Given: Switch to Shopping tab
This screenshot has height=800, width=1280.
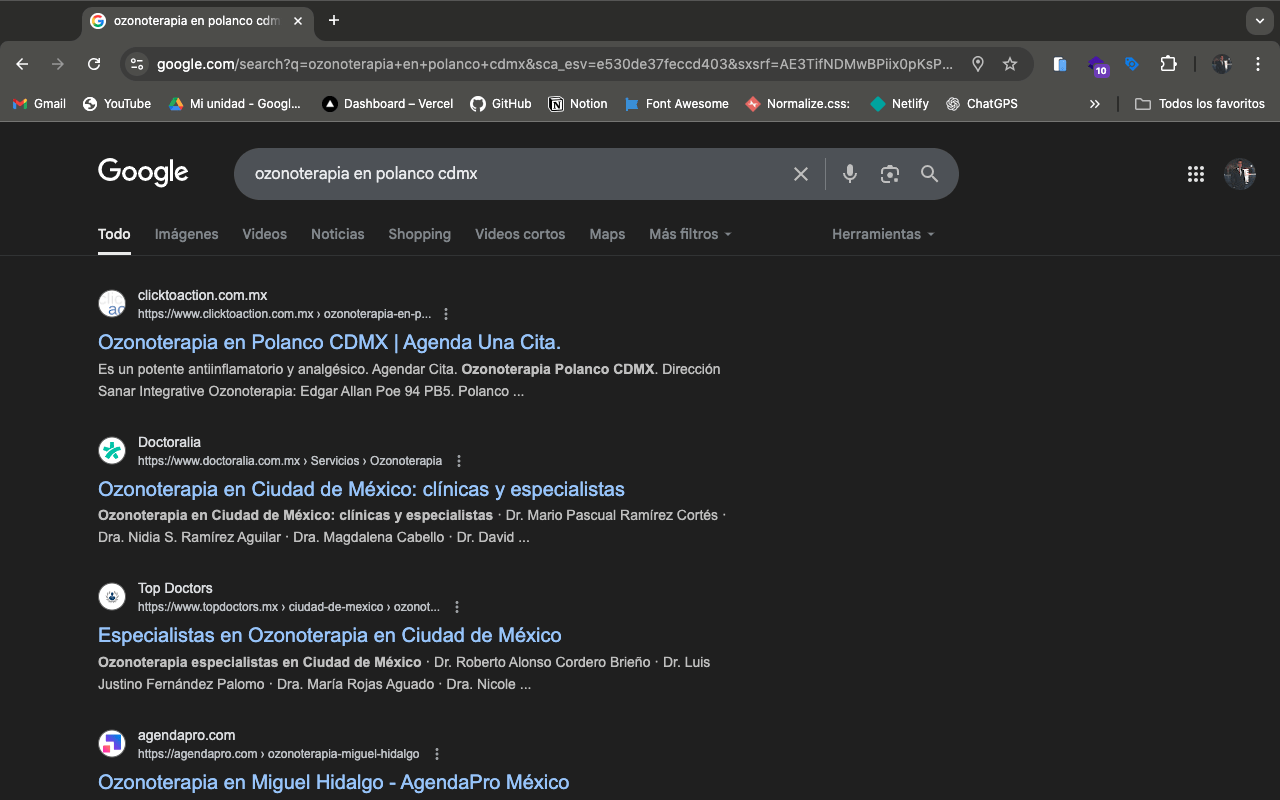Looking at the screenshot, I should pyautogui.click(x=419, y=234).
